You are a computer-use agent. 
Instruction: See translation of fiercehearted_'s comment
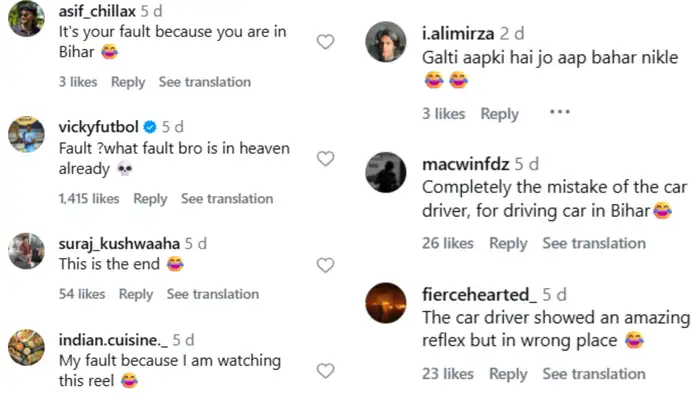[594, 374]
